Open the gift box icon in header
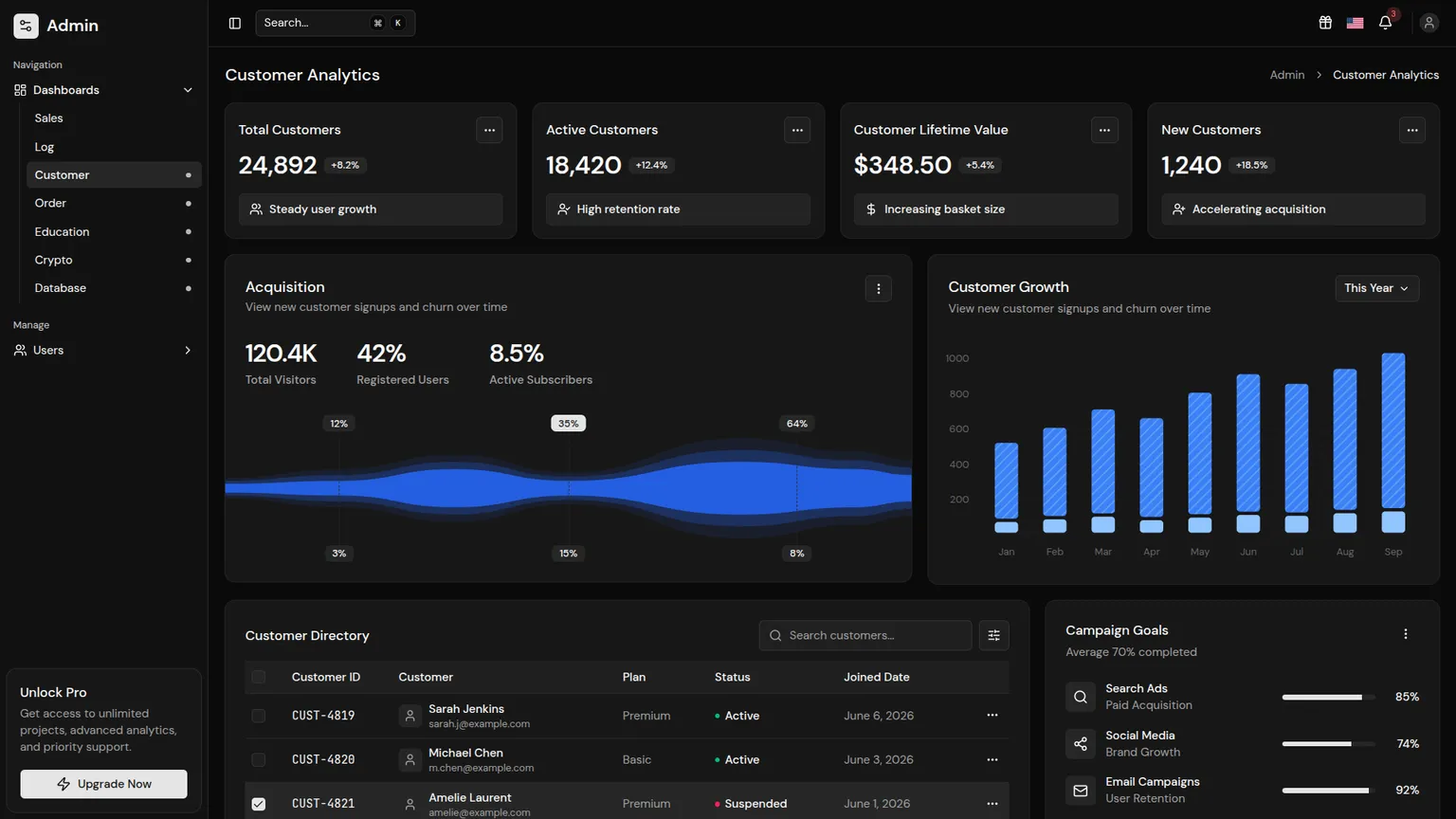 [x=1325, y=23]
